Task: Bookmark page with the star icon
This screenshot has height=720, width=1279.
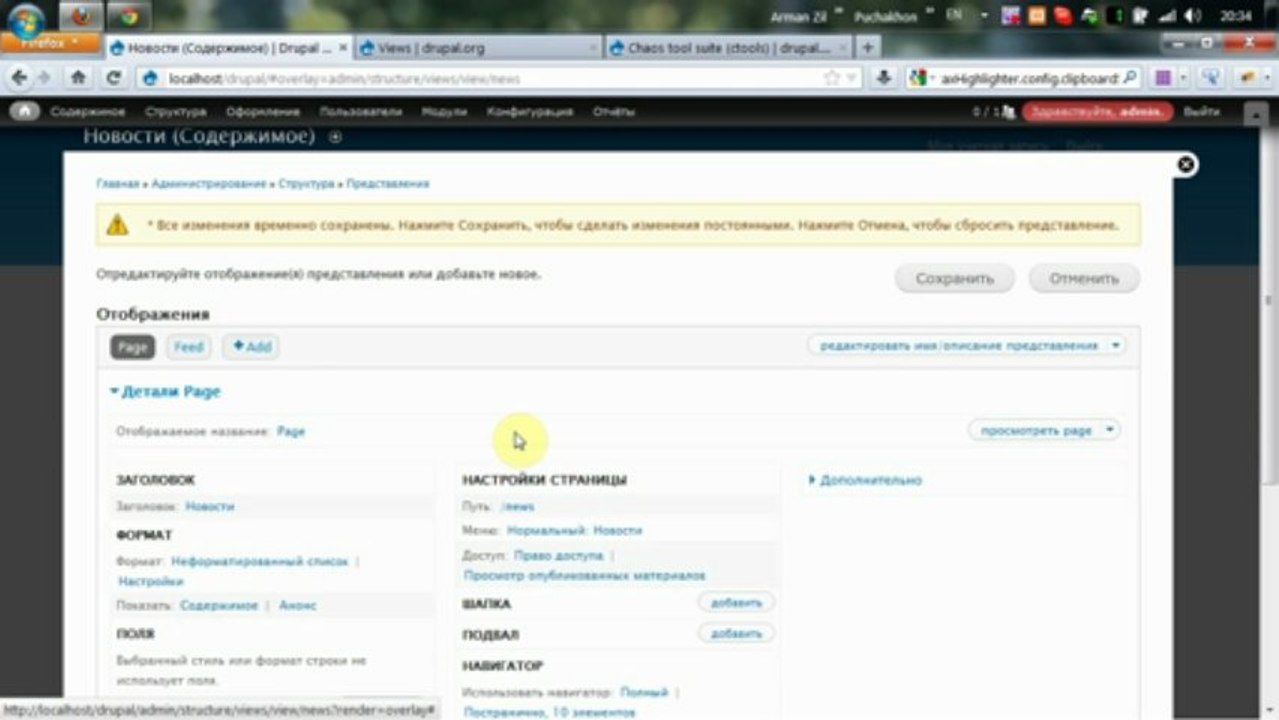Action: click(x=831, y=78)
